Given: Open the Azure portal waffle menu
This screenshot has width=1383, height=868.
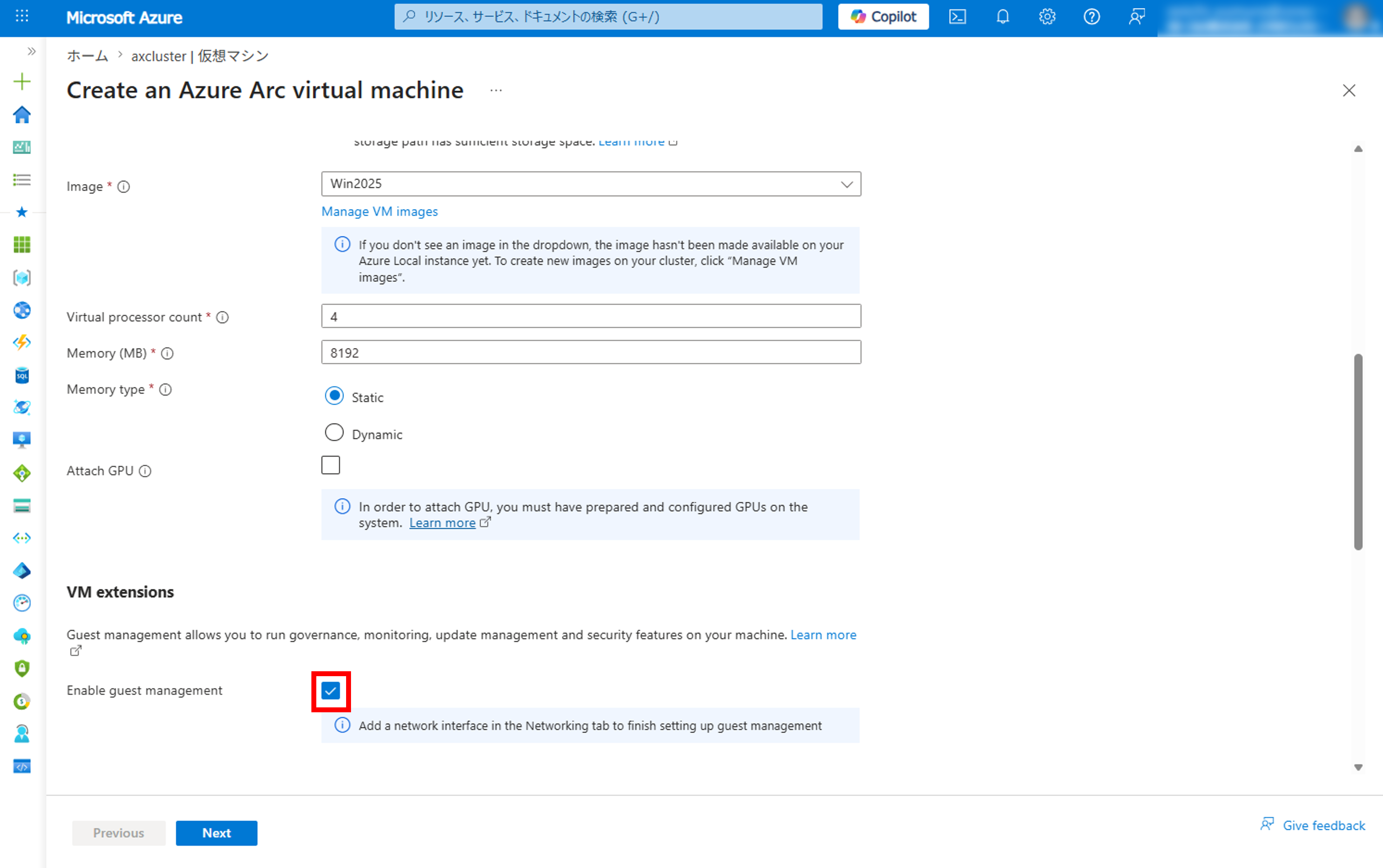Looking at the screenshot, I should [22, 16].
